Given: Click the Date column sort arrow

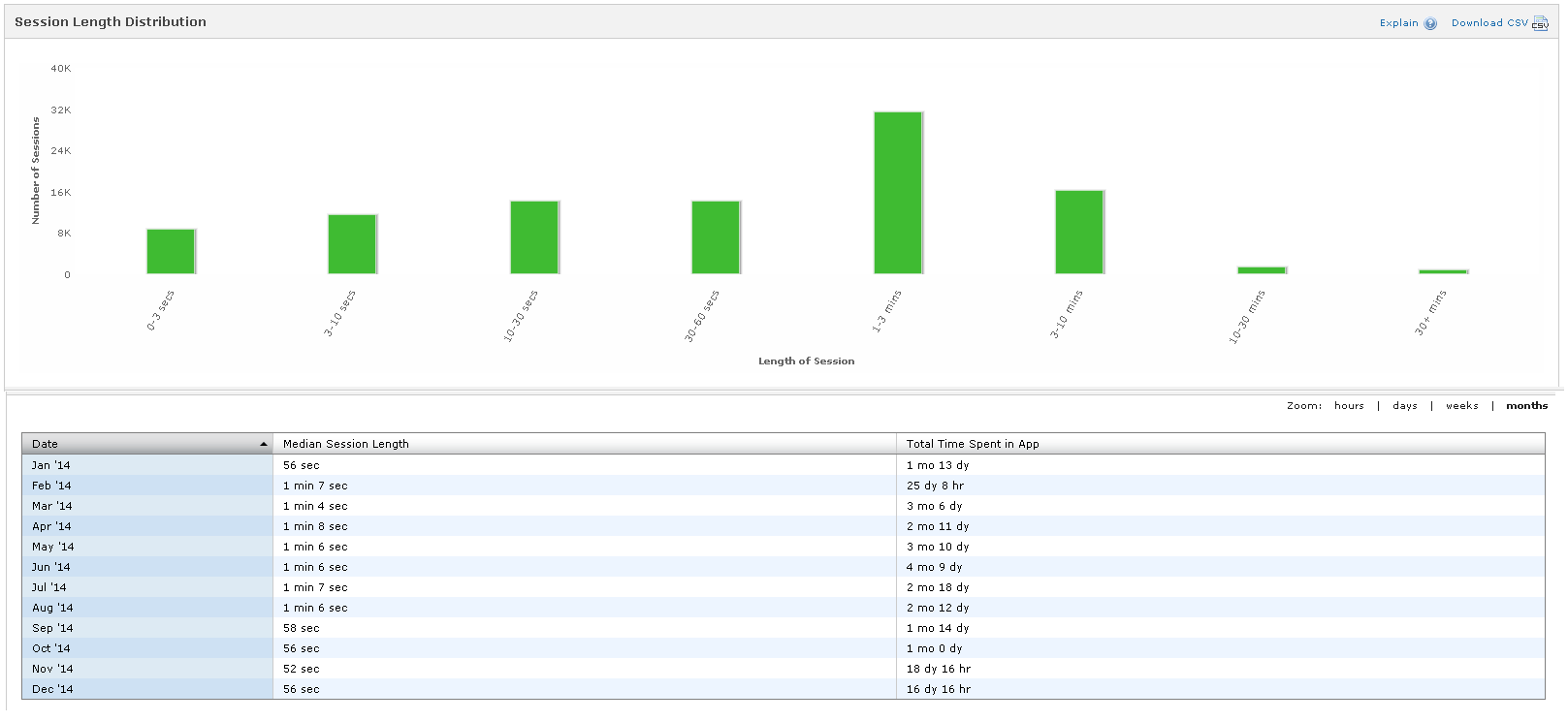Looking at the screenshot, I should coord(263,444).
